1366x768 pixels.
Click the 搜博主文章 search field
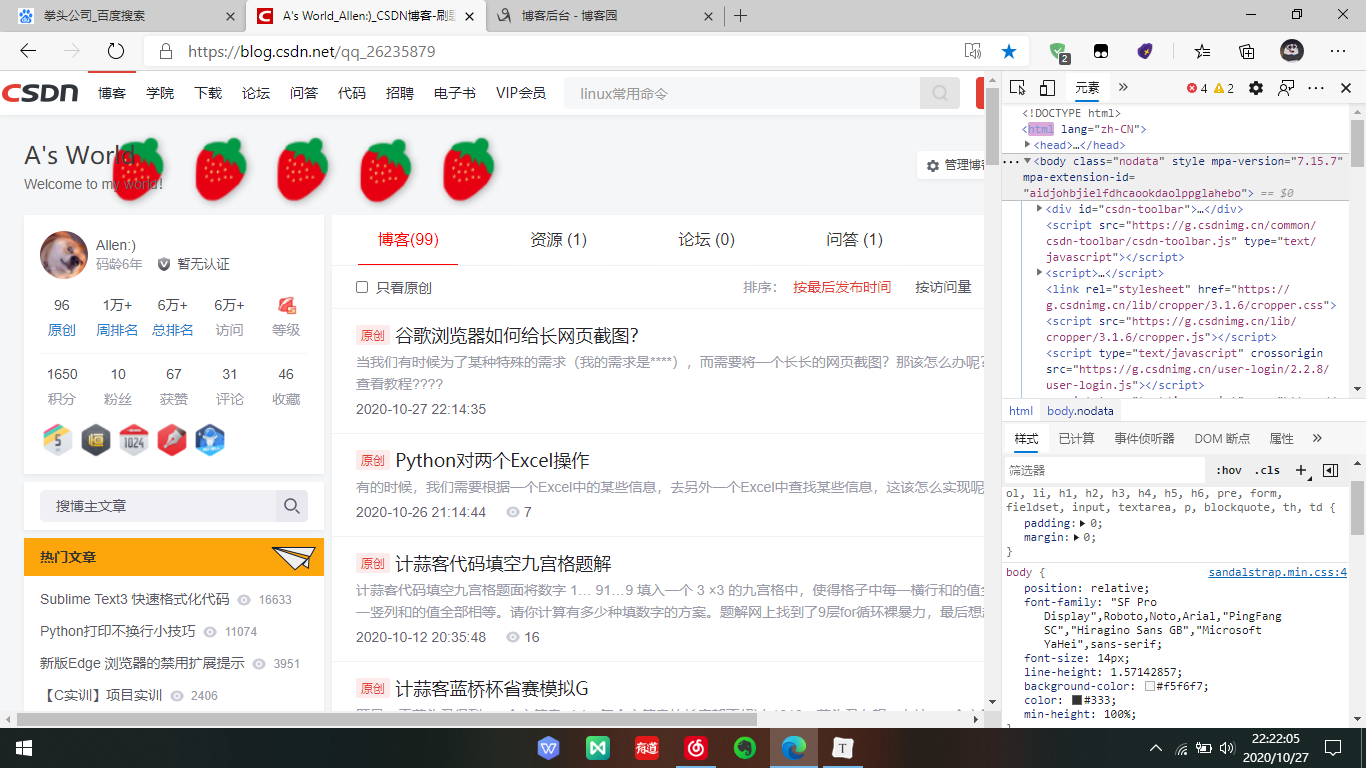point(158,506)
